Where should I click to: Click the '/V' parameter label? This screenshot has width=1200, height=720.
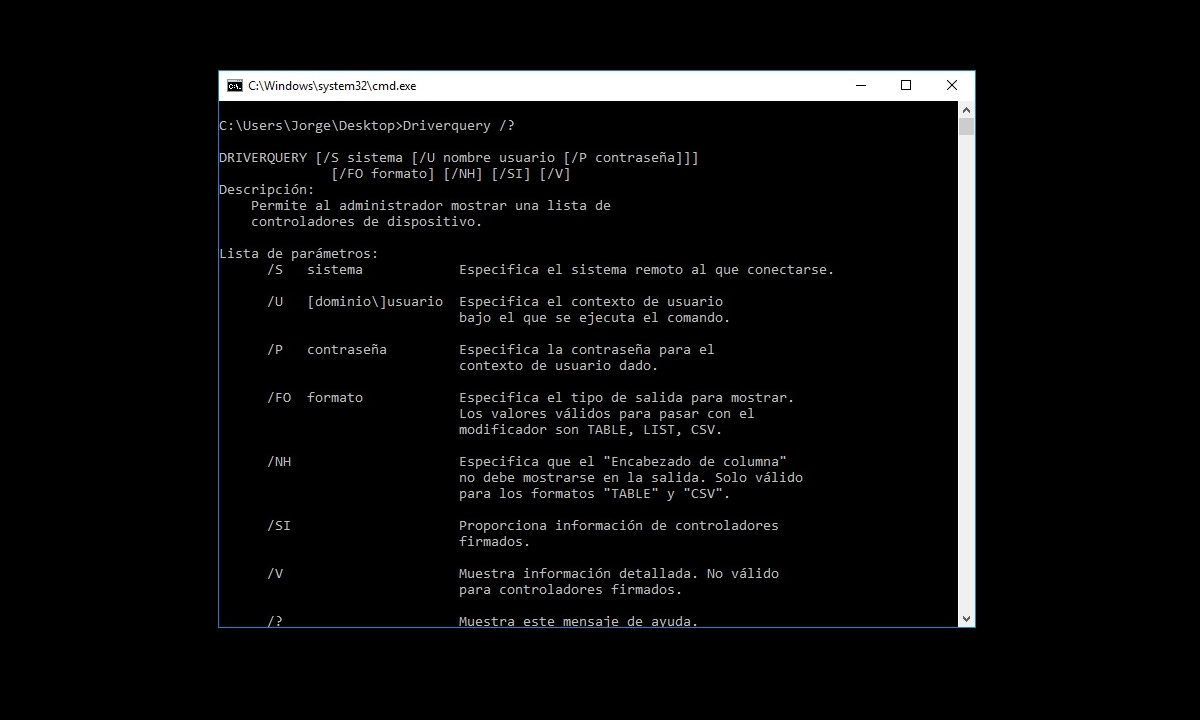(275, 574)
